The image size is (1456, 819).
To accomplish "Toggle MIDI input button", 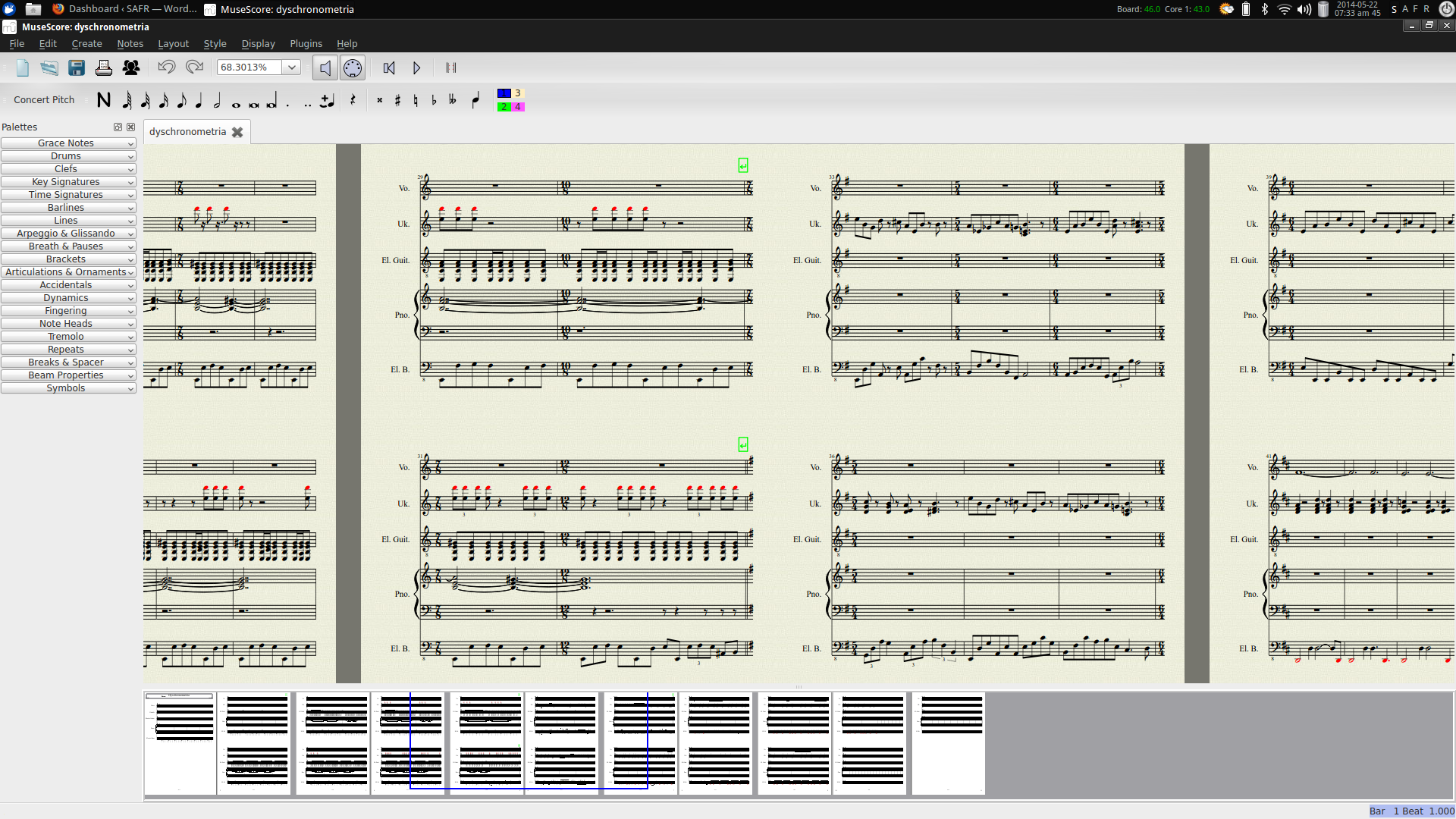I will [x=353, y=68].
